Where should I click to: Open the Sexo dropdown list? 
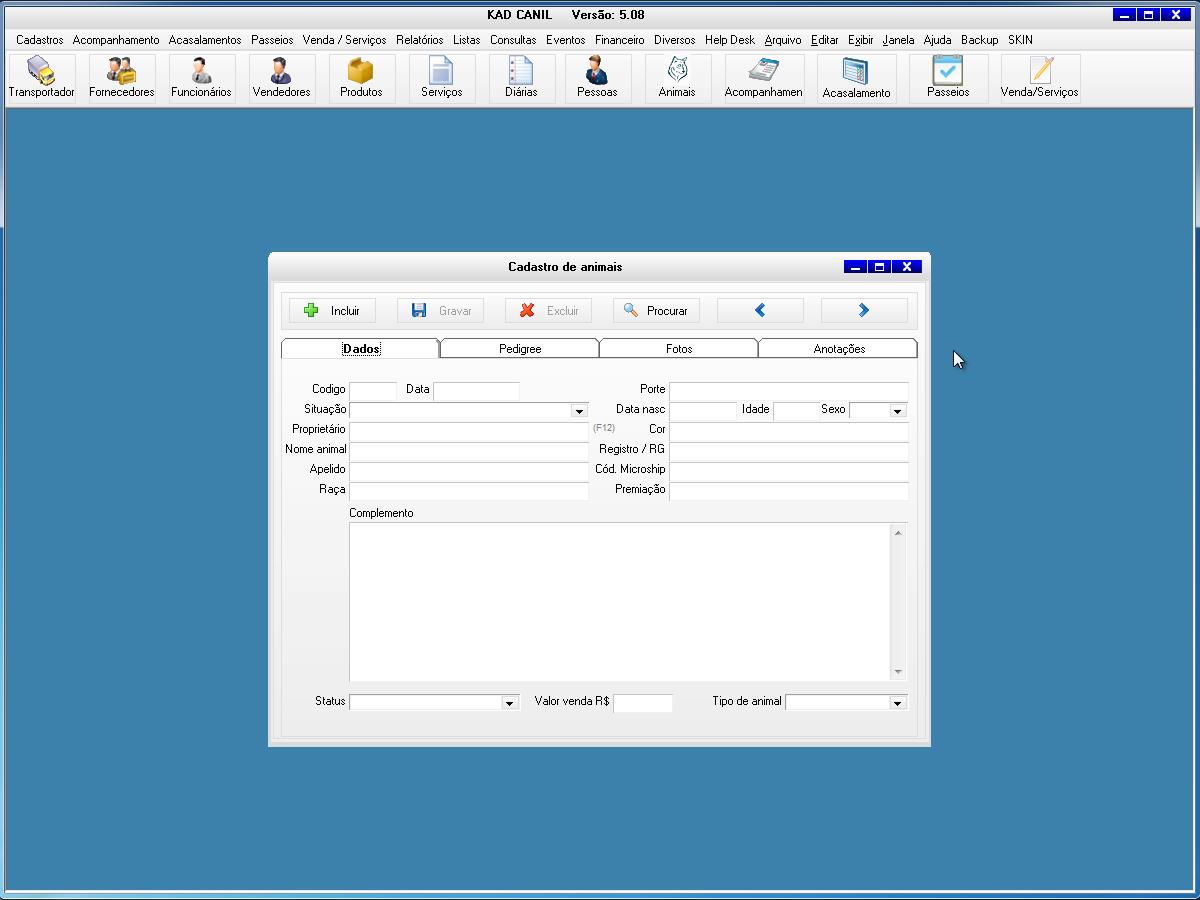pos(897,411)
